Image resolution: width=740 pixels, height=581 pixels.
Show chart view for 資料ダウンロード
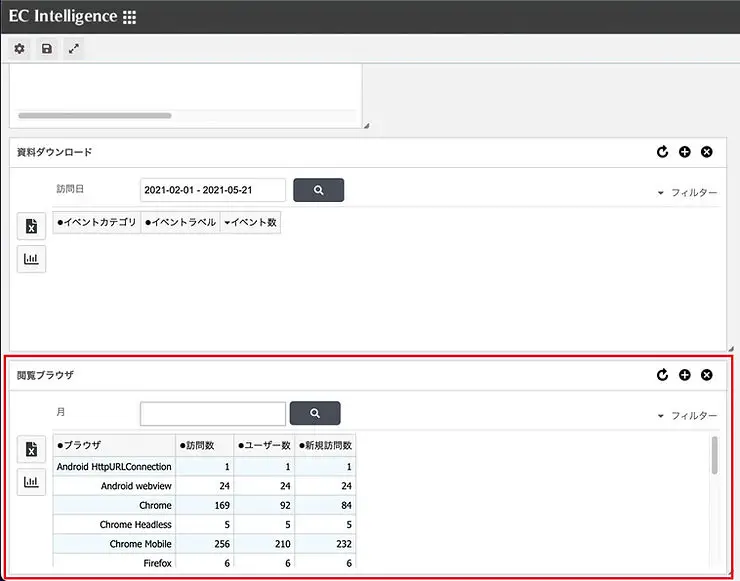31,258
